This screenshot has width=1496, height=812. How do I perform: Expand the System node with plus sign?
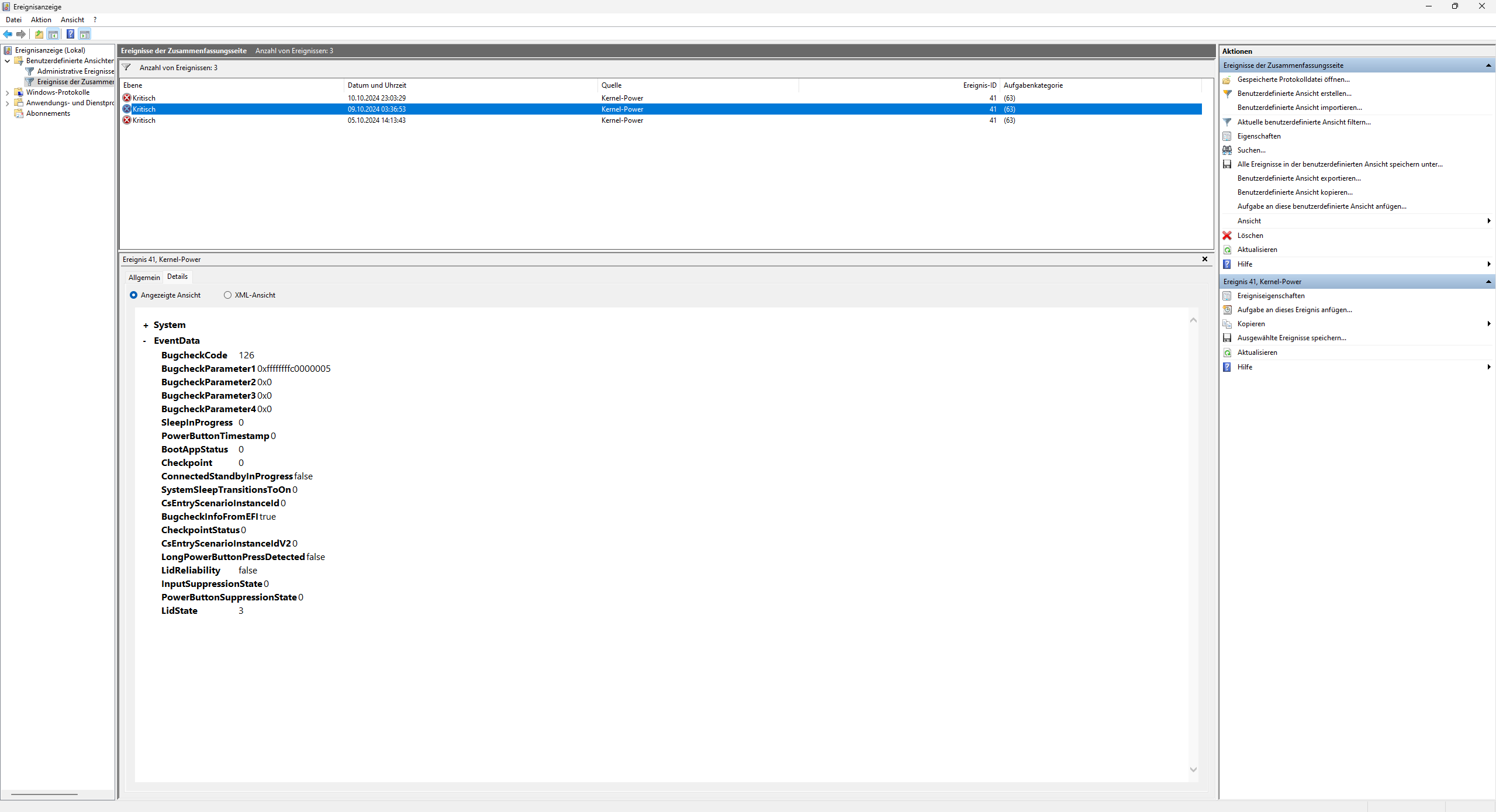coord(146,326)
